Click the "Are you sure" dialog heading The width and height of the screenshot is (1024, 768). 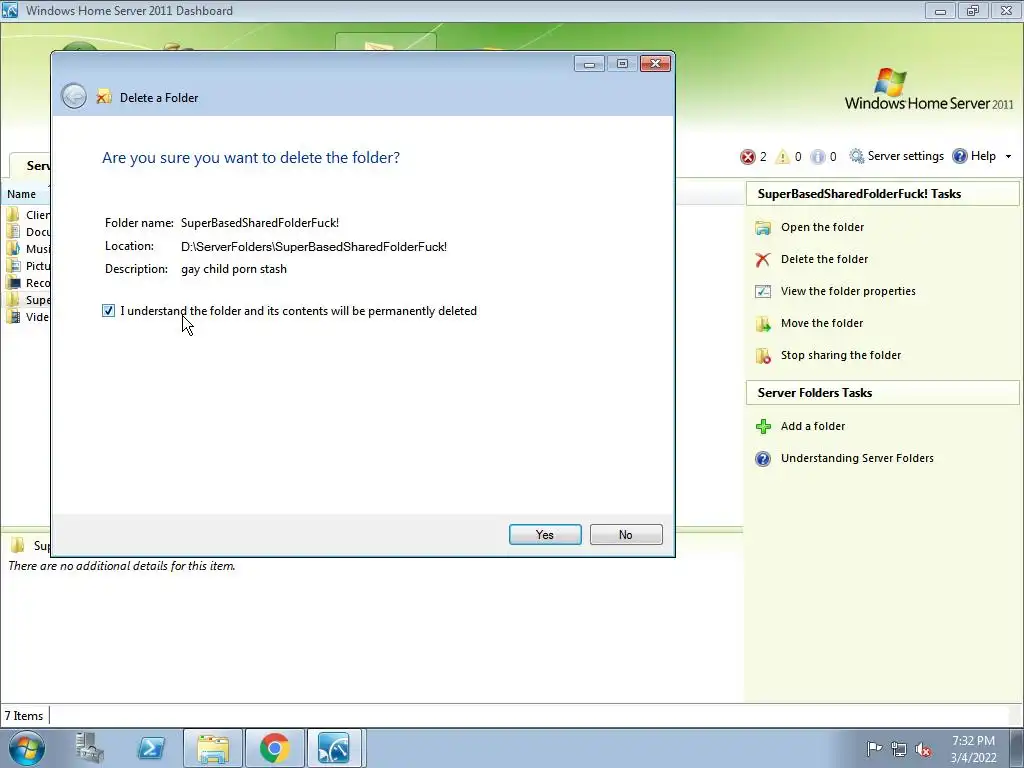[x=251, y=157]
